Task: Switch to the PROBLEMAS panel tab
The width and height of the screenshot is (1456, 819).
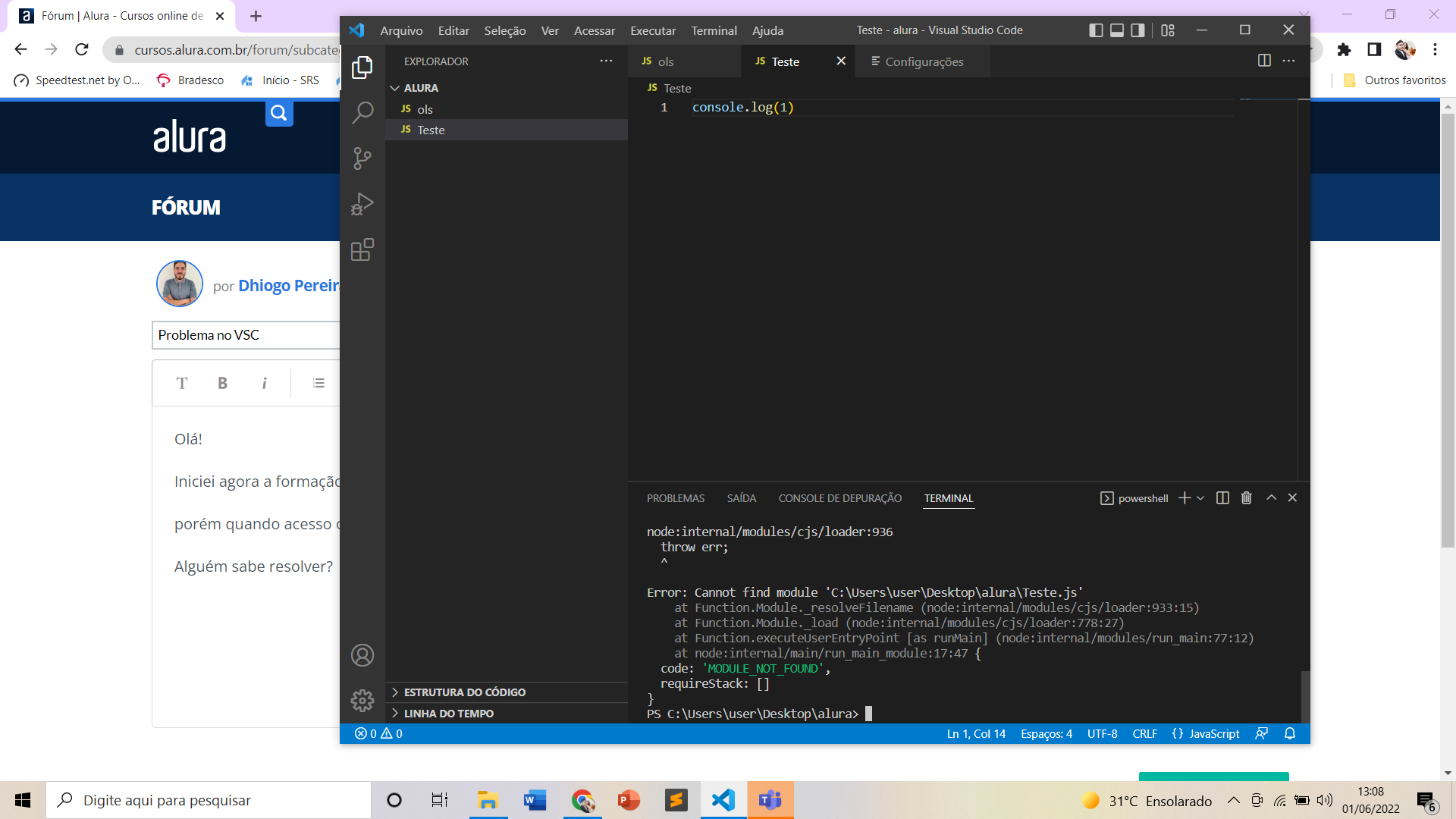Action: coord(676,498)
